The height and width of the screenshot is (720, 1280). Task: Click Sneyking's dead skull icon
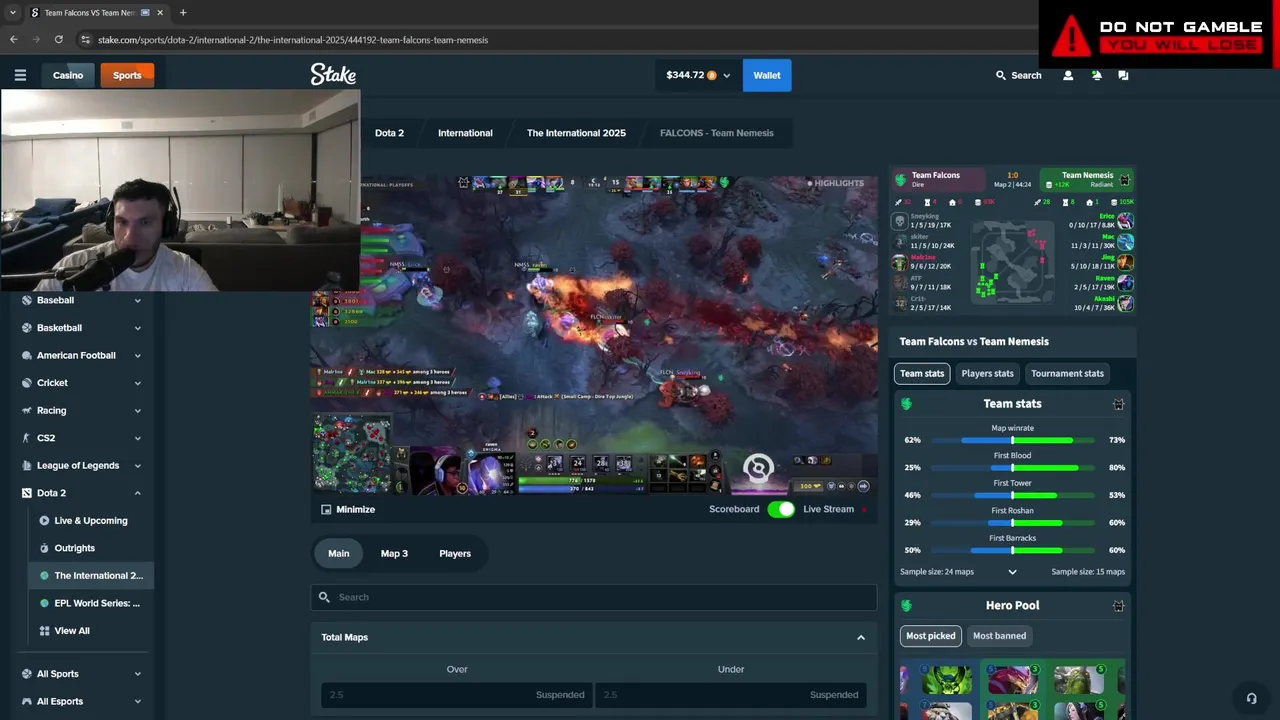point(899,221)
